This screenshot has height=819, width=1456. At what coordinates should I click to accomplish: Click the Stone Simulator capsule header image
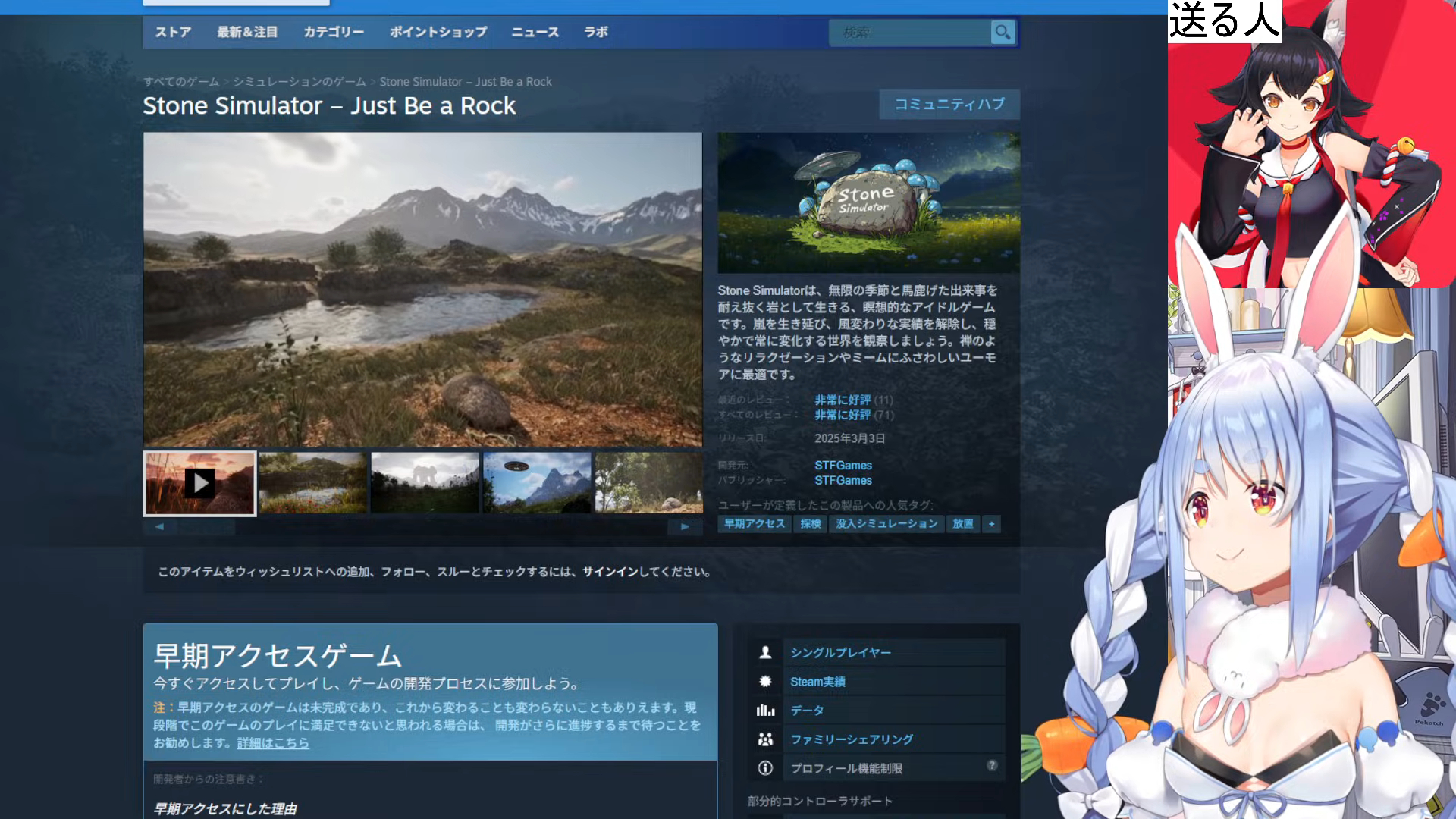869,202
